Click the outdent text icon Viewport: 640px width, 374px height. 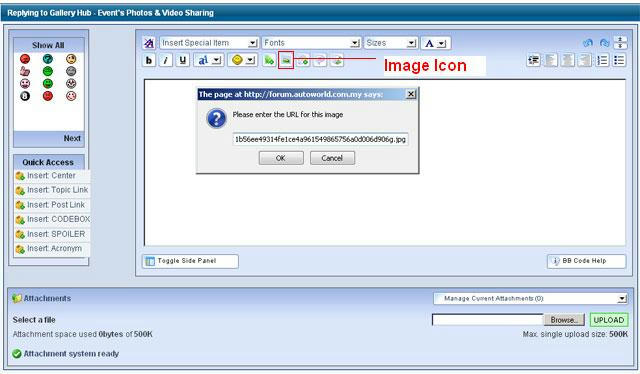pyautogui.click(x=533, y=60)
